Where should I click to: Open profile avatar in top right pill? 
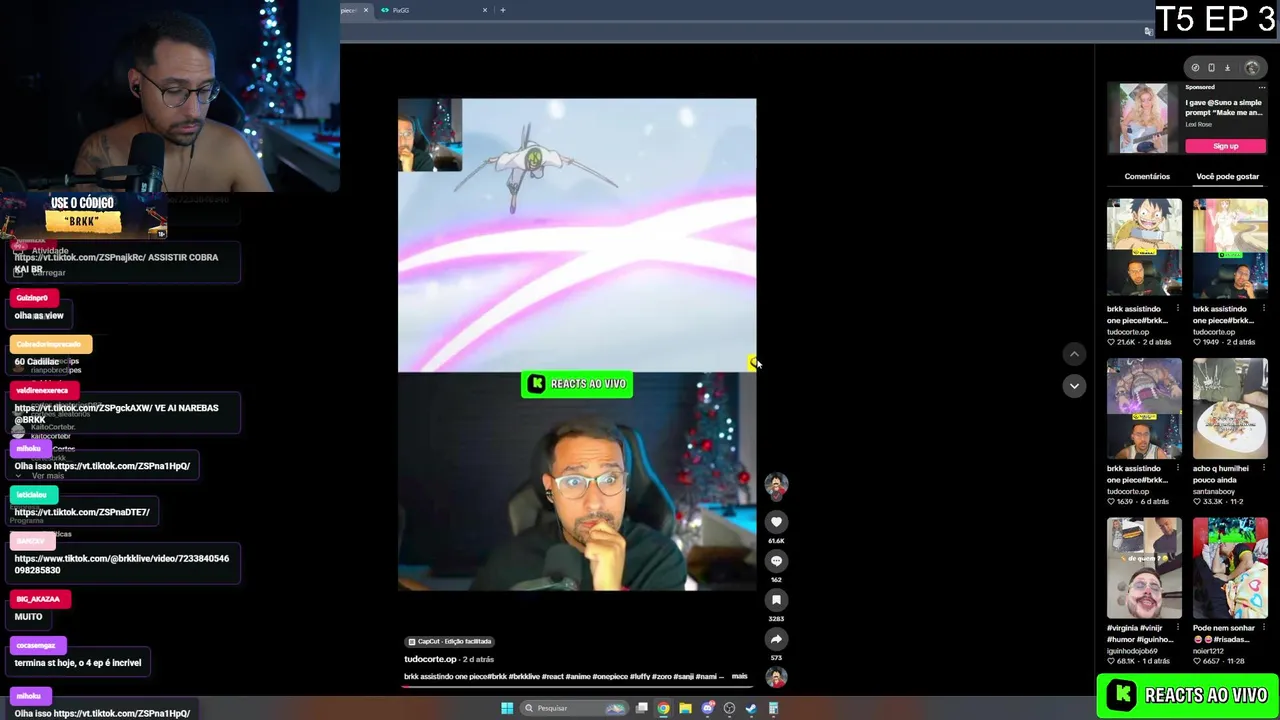1252,68
